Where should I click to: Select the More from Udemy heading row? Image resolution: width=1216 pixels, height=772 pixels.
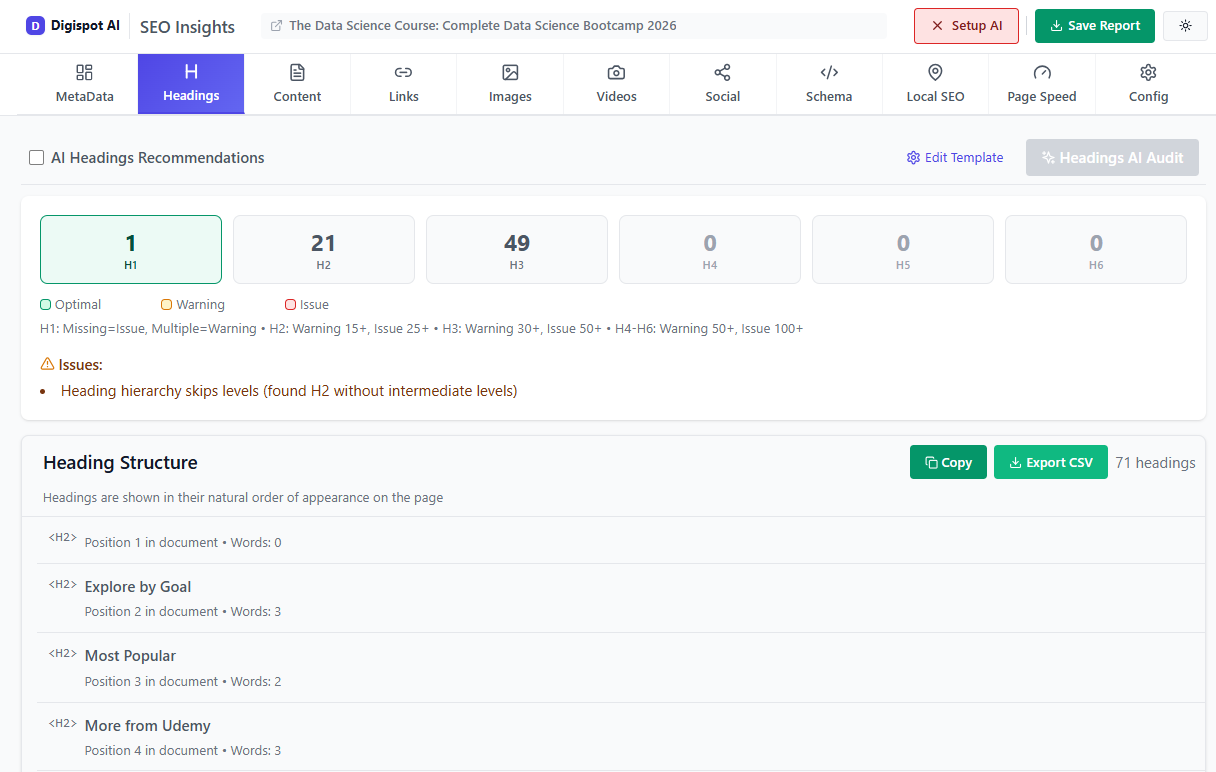click(x=620, y=737)
